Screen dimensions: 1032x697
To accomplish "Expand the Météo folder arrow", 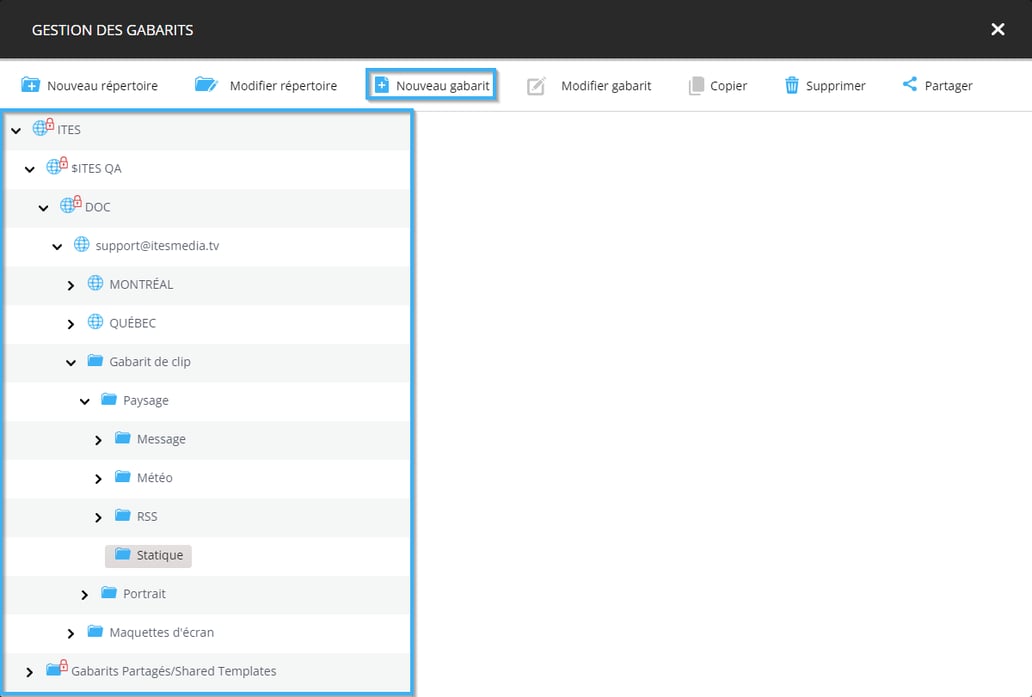I will tap(98, 479).
